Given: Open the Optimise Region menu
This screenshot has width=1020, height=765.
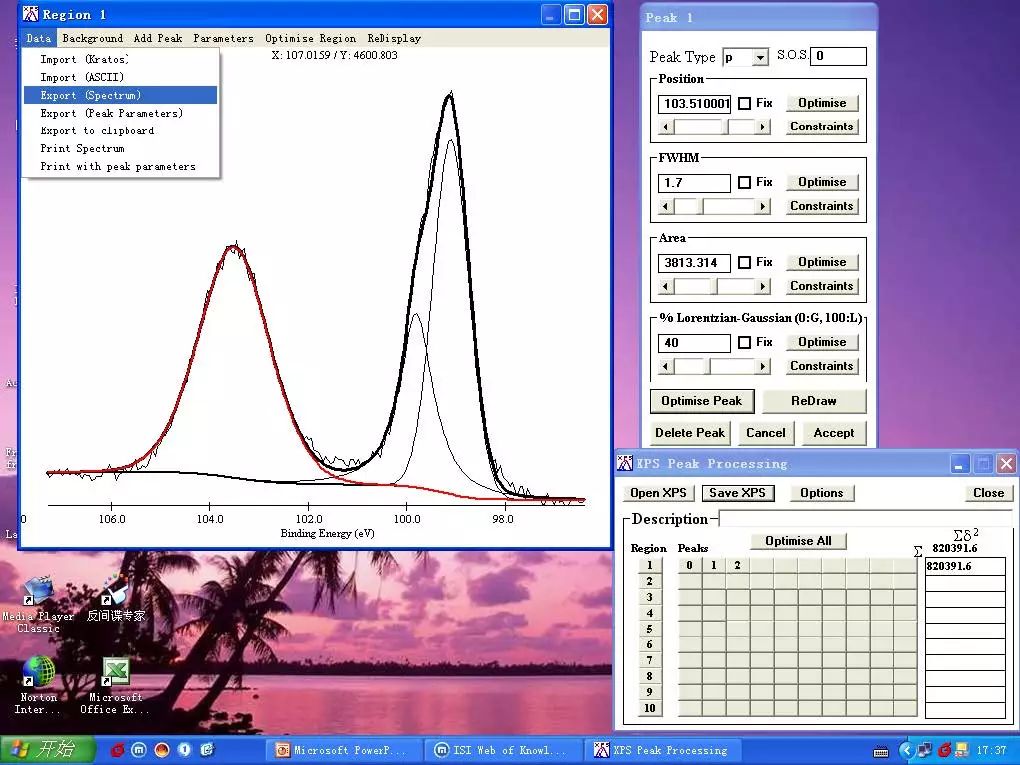Looking at the screenshot, I should point(310,38).
